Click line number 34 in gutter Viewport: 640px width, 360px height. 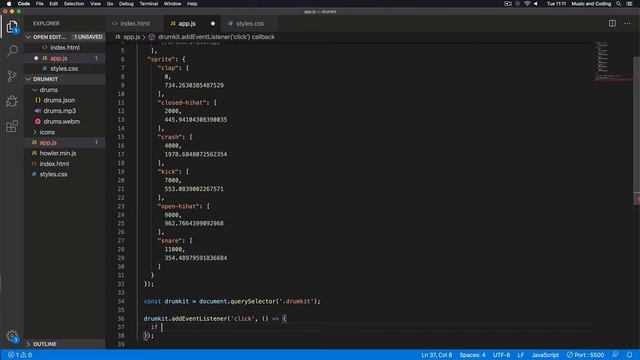(121, 301)
